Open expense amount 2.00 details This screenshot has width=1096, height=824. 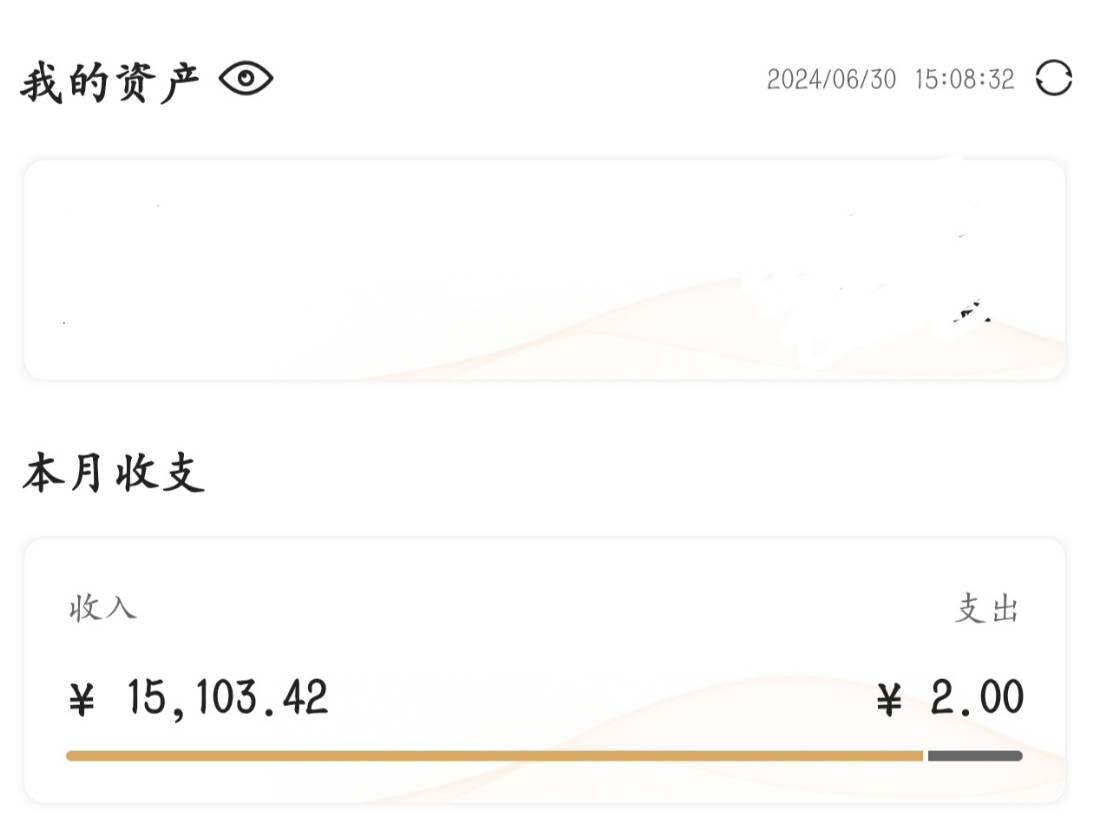coord(976,697)
